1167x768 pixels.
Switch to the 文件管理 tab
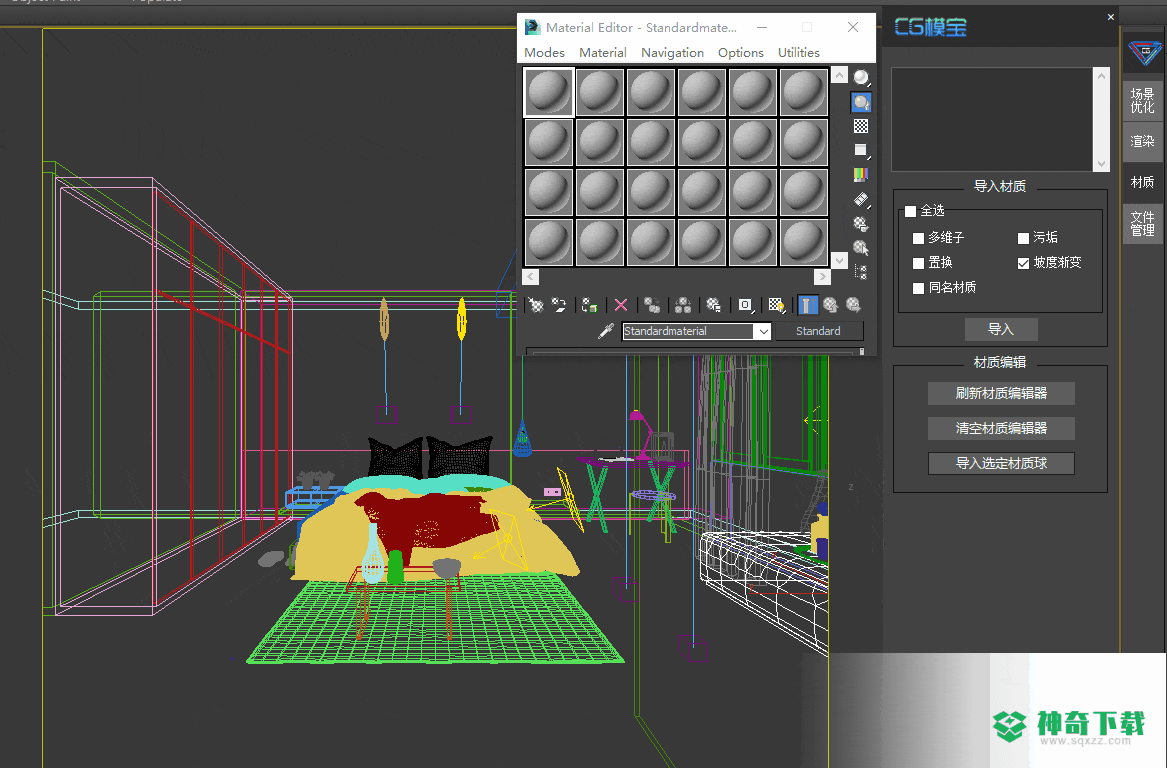pyautogui.click(x=1142, y=223)
